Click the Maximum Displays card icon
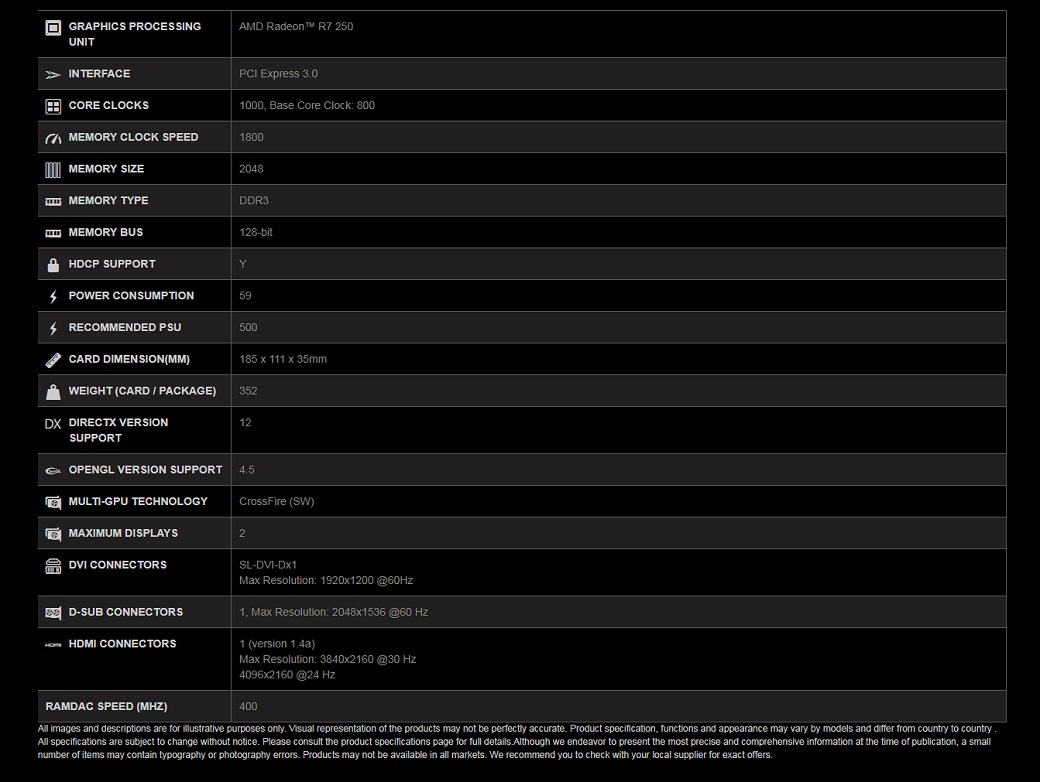 coord(53,534)
